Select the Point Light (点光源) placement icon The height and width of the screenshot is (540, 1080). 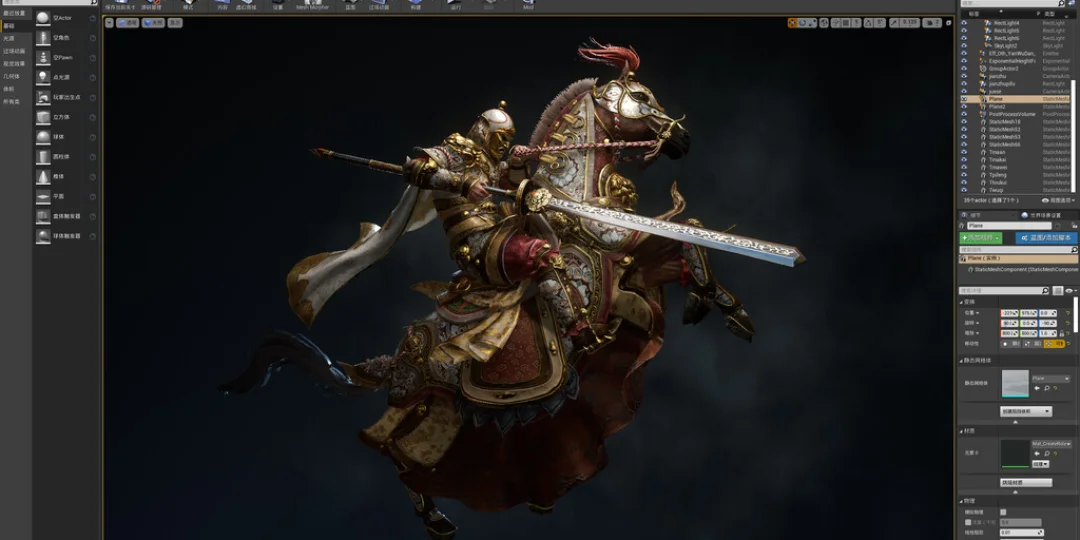coord(43,77)
